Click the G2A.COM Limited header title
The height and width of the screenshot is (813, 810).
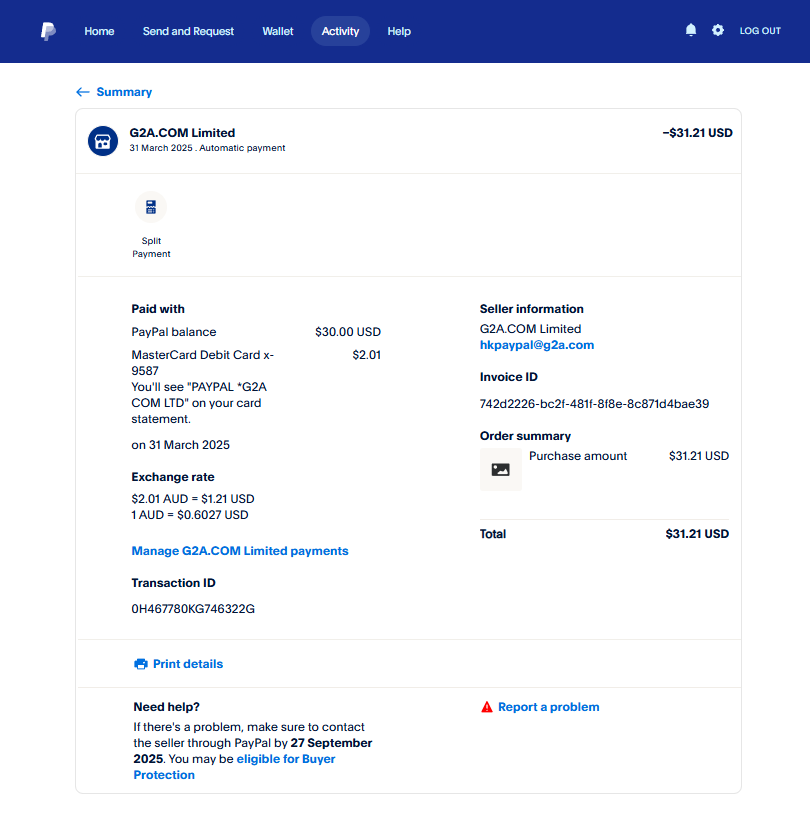pyautogui.click(x=182, y=133)
